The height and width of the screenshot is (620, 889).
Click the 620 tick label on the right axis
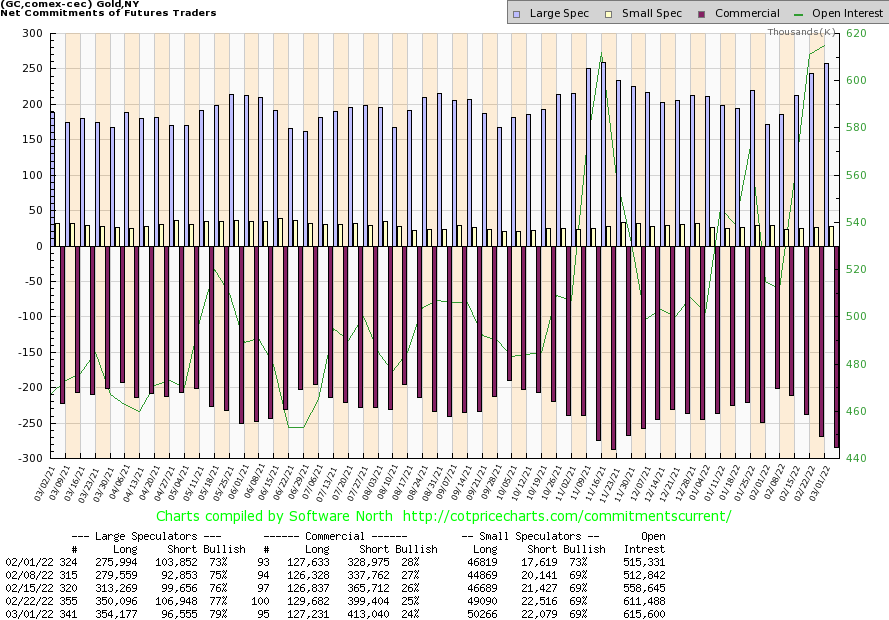[857, 33]
